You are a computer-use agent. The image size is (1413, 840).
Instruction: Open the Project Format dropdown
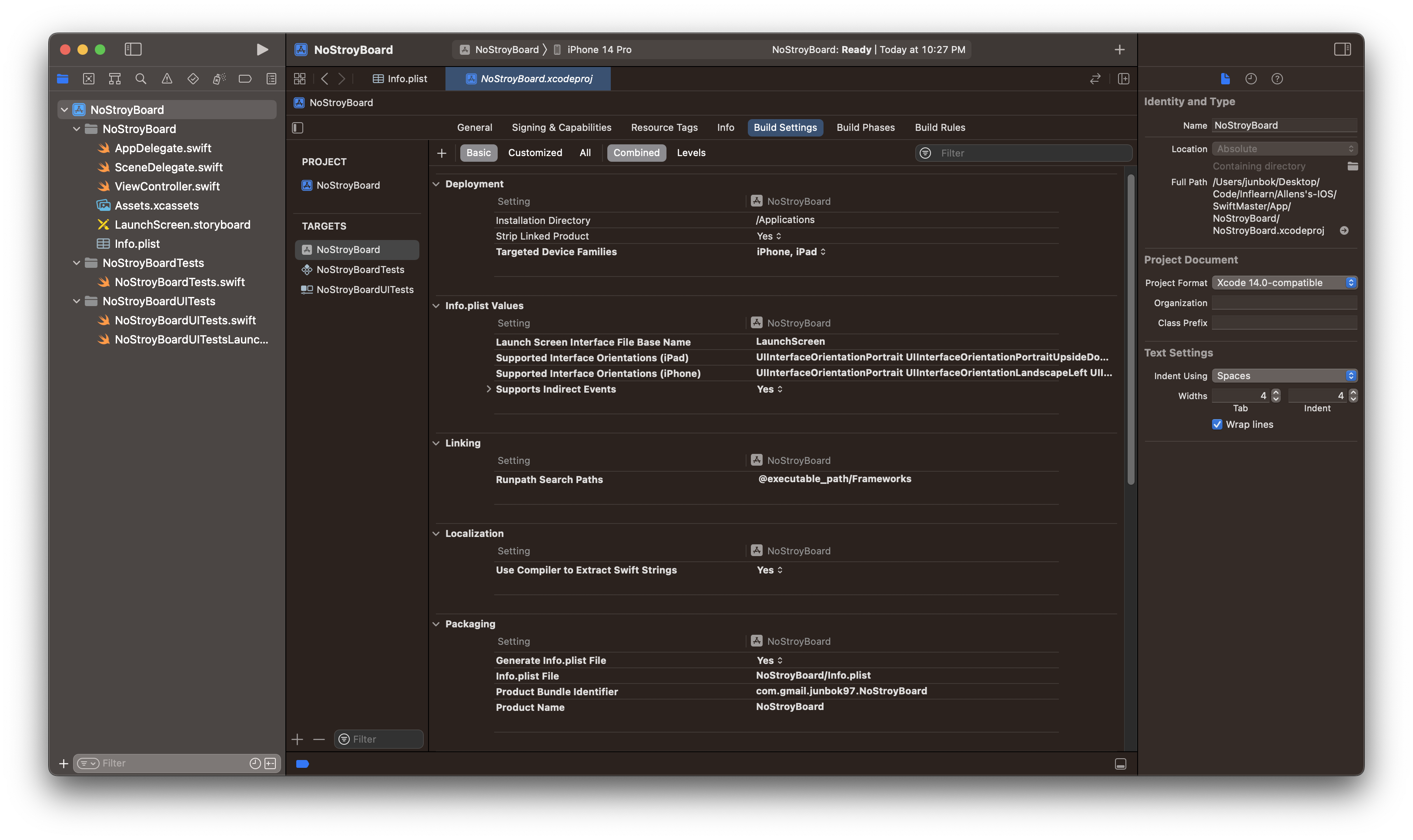1284,283
